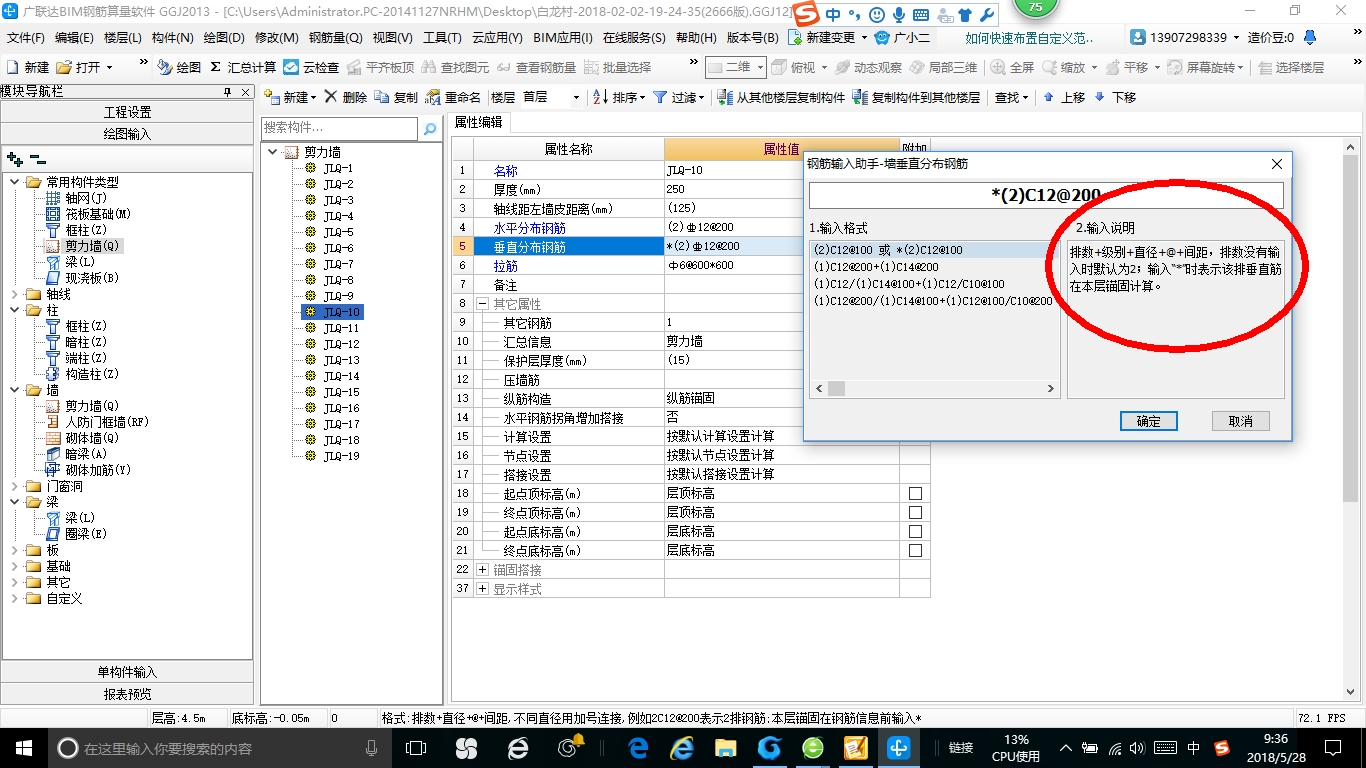Open the 文件(F) menu
The height and width of the screenshot is (768, 1366).
[26, 38]
